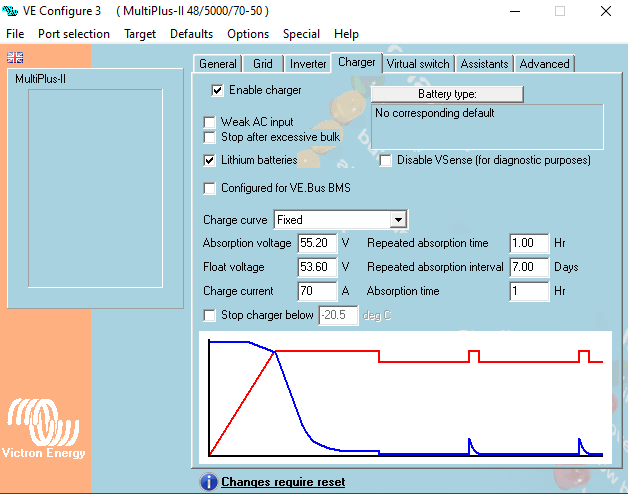Open the File menu
Screen dimensions: 628x494
(x=15, y=34)
